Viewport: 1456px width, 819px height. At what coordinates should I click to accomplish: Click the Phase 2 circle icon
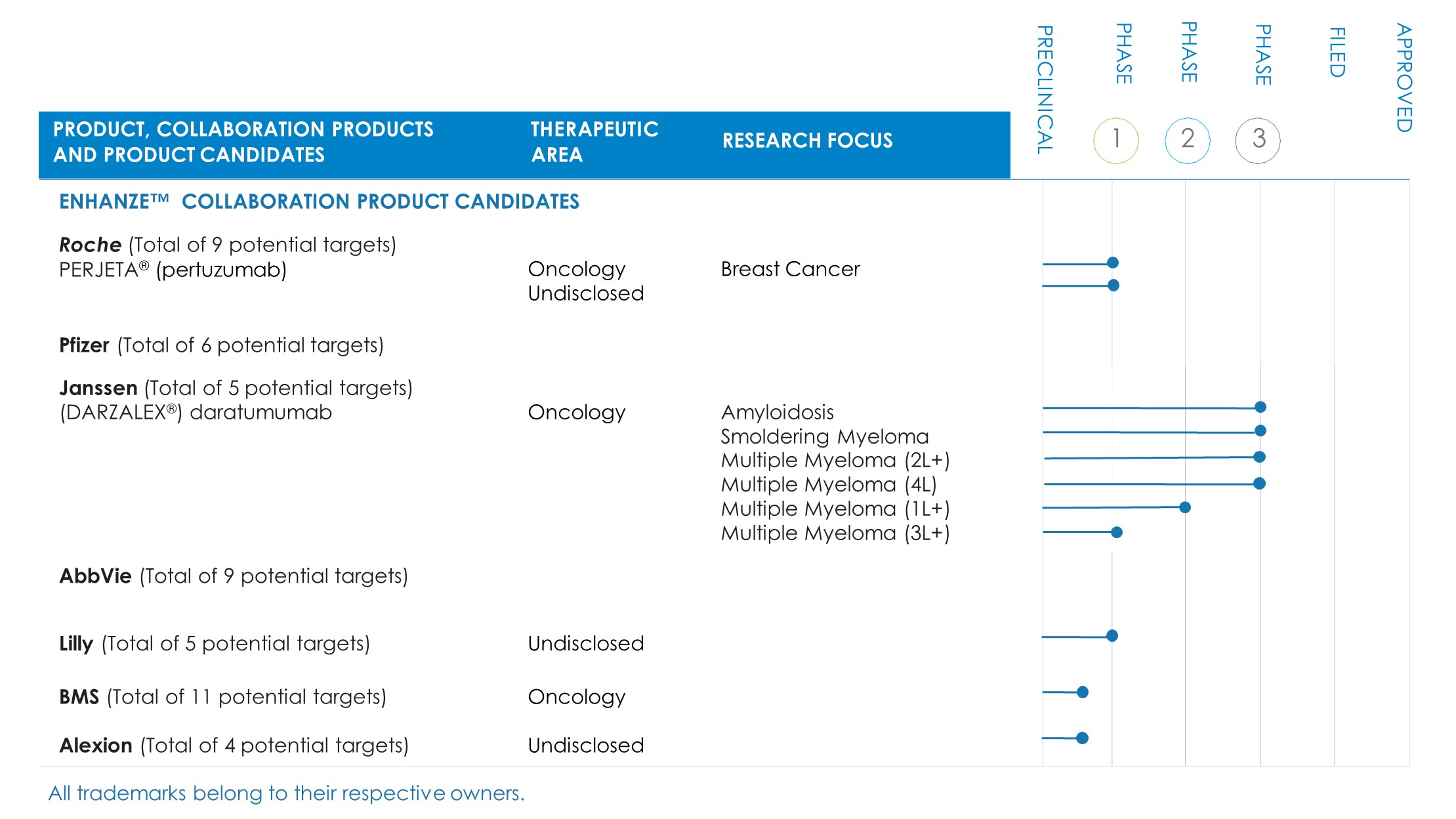(x=1187, y=140)
